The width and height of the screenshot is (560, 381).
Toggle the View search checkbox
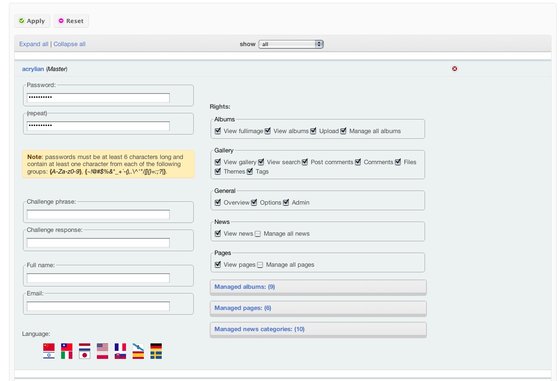click(x=261, y=162)
